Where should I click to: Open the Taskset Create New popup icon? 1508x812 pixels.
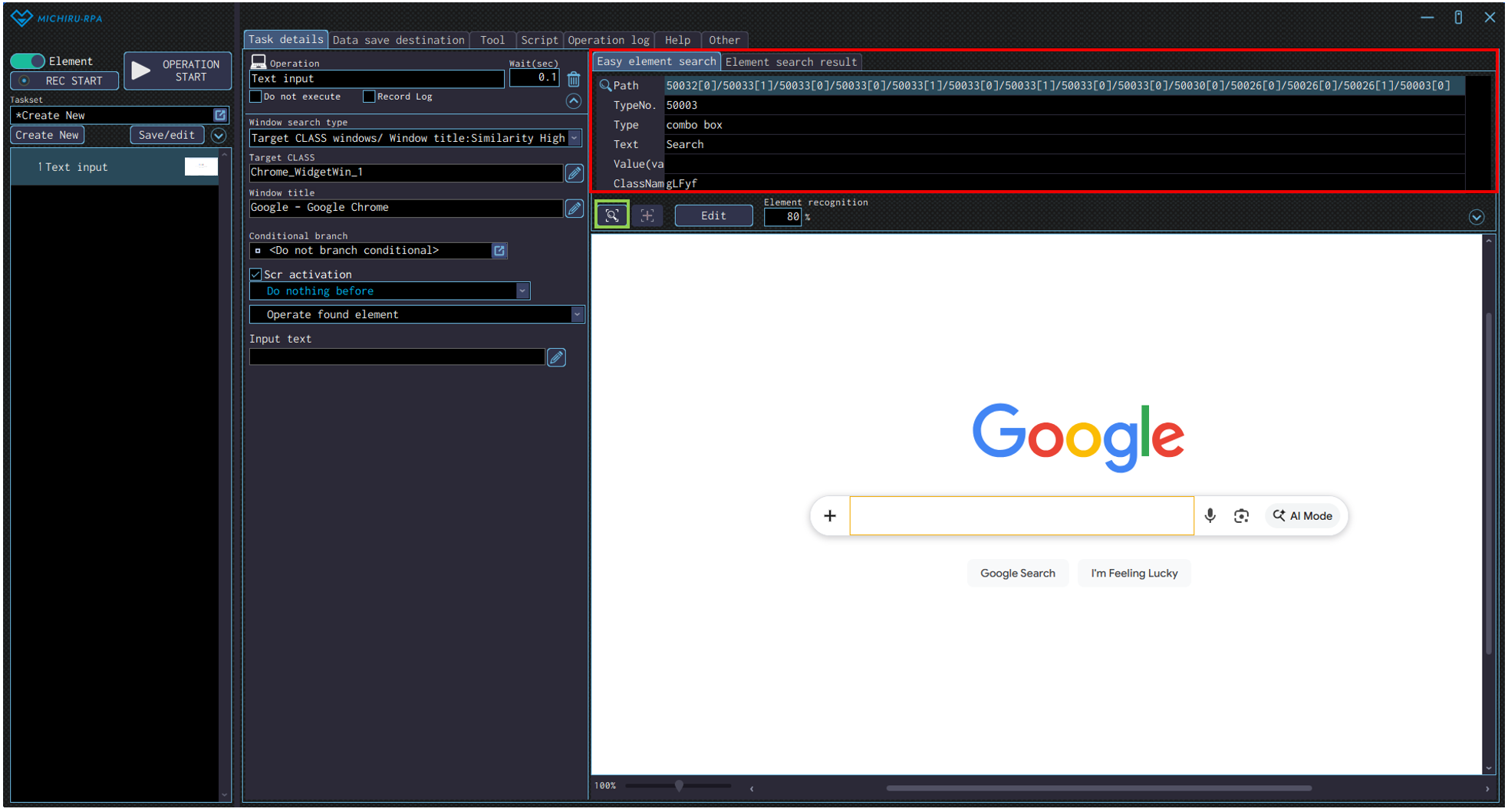pos(220,115)
